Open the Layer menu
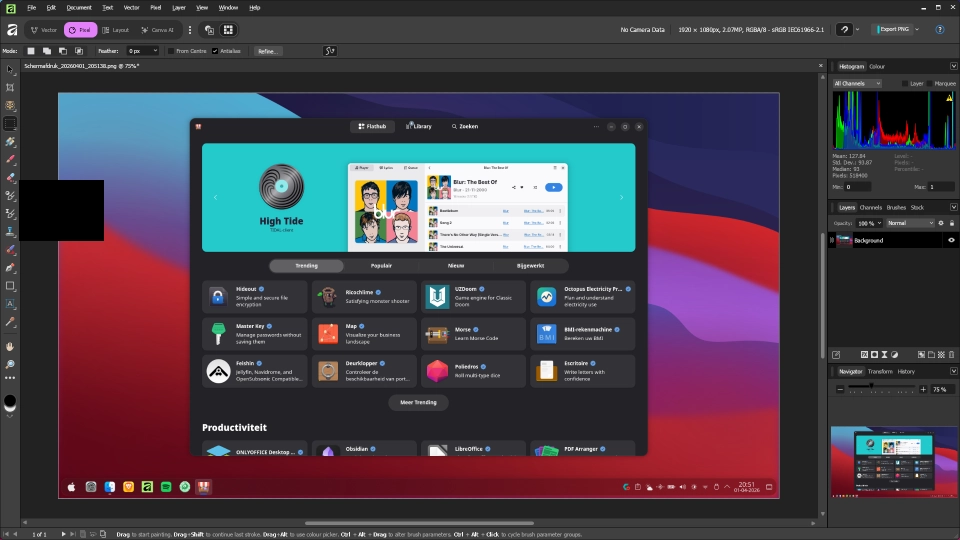Screen dimensions: 960x540 (x=178, y=7)
